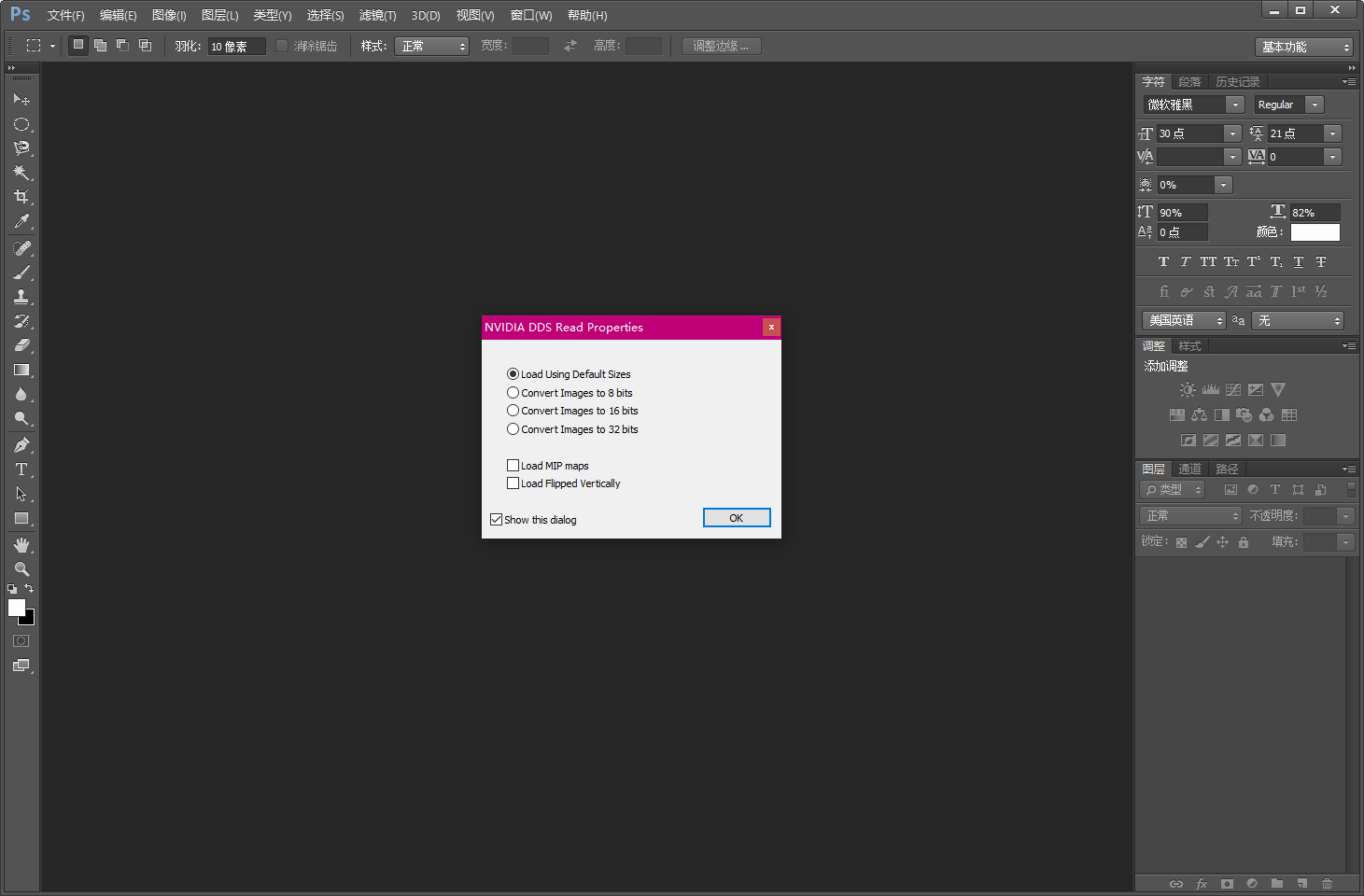Open the 基本功能 workspace dropdown
Image resolution: width=1364 pixels, height=896 pixels.
(1303, 47)
